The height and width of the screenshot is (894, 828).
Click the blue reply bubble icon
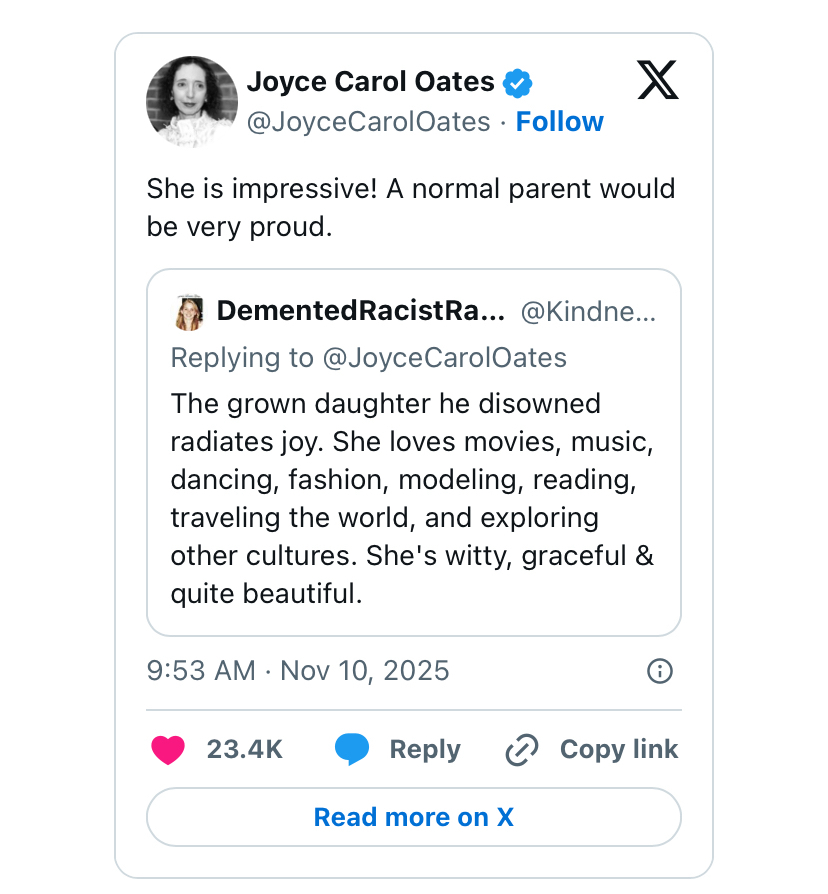pos(351,749)
